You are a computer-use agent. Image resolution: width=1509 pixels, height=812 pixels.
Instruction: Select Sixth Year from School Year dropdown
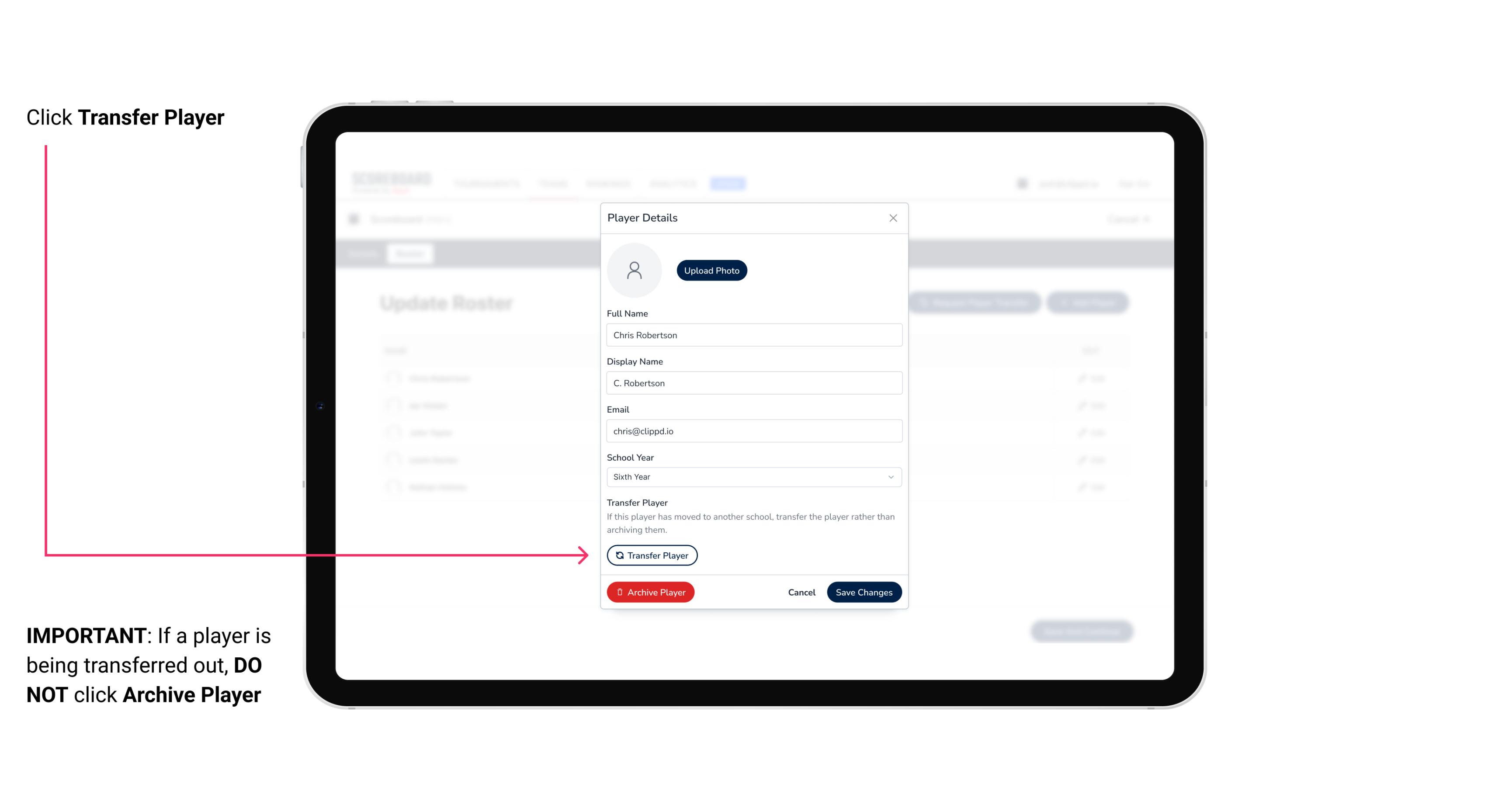[752, 476]
